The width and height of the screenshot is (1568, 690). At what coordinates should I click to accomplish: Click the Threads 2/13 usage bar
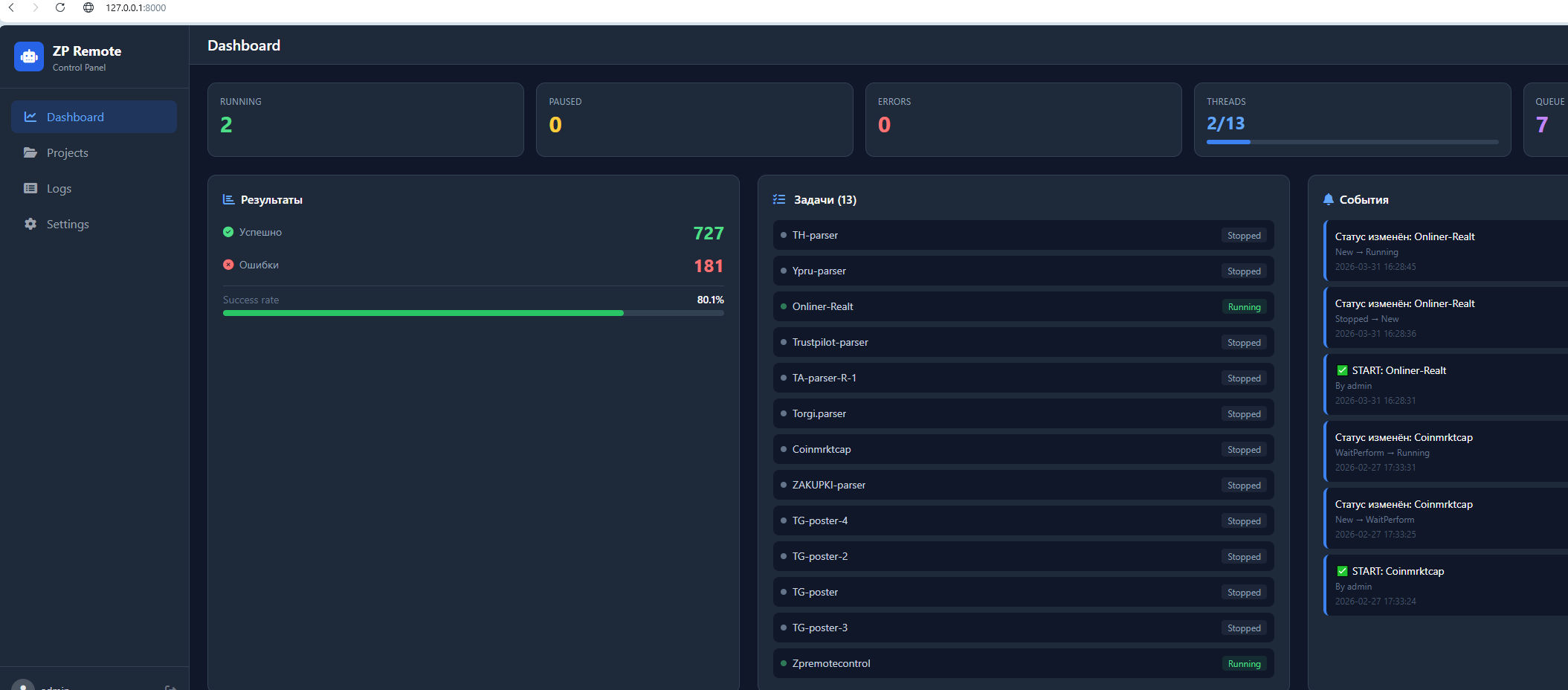(1352, 141)
